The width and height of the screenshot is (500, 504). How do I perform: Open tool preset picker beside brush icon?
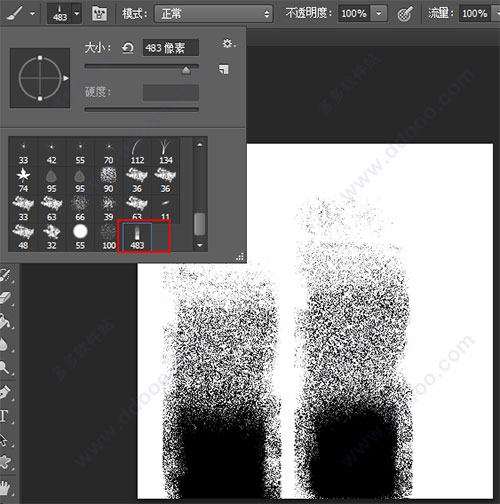[x=32, y=14]
